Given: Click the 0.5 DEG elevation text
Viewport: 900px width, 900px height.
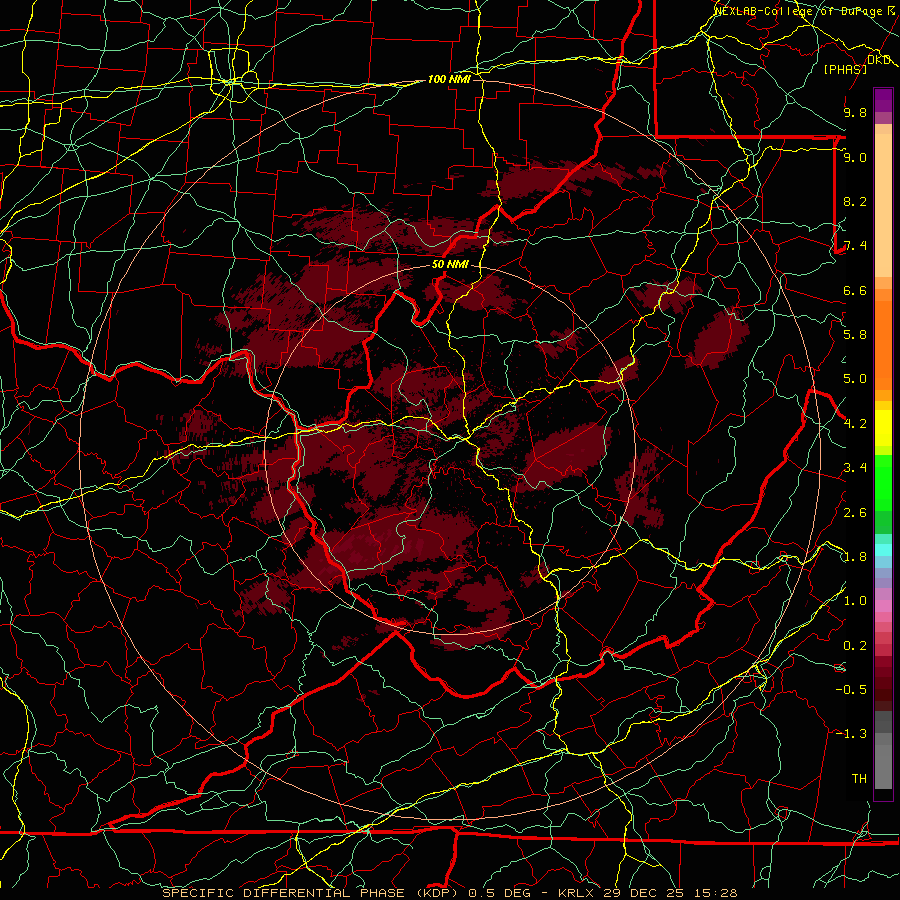Looking at the screenshot, I should pos(499,893).
